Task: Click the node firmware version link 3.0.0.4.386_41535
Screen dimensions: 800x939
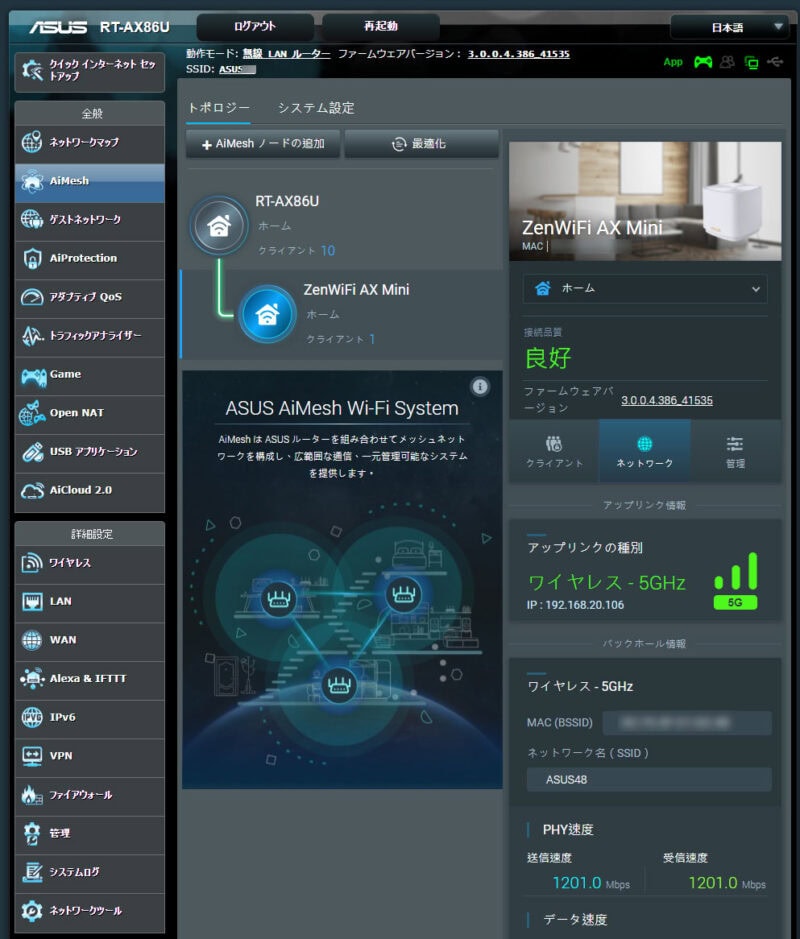Action: click(667, 400)
